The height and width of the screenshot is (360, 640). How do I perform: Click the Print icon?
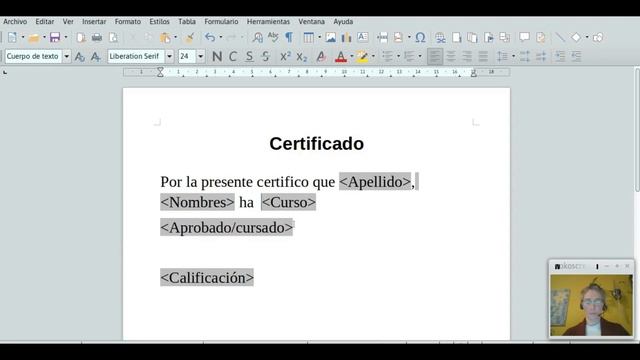tap(97, 38)
